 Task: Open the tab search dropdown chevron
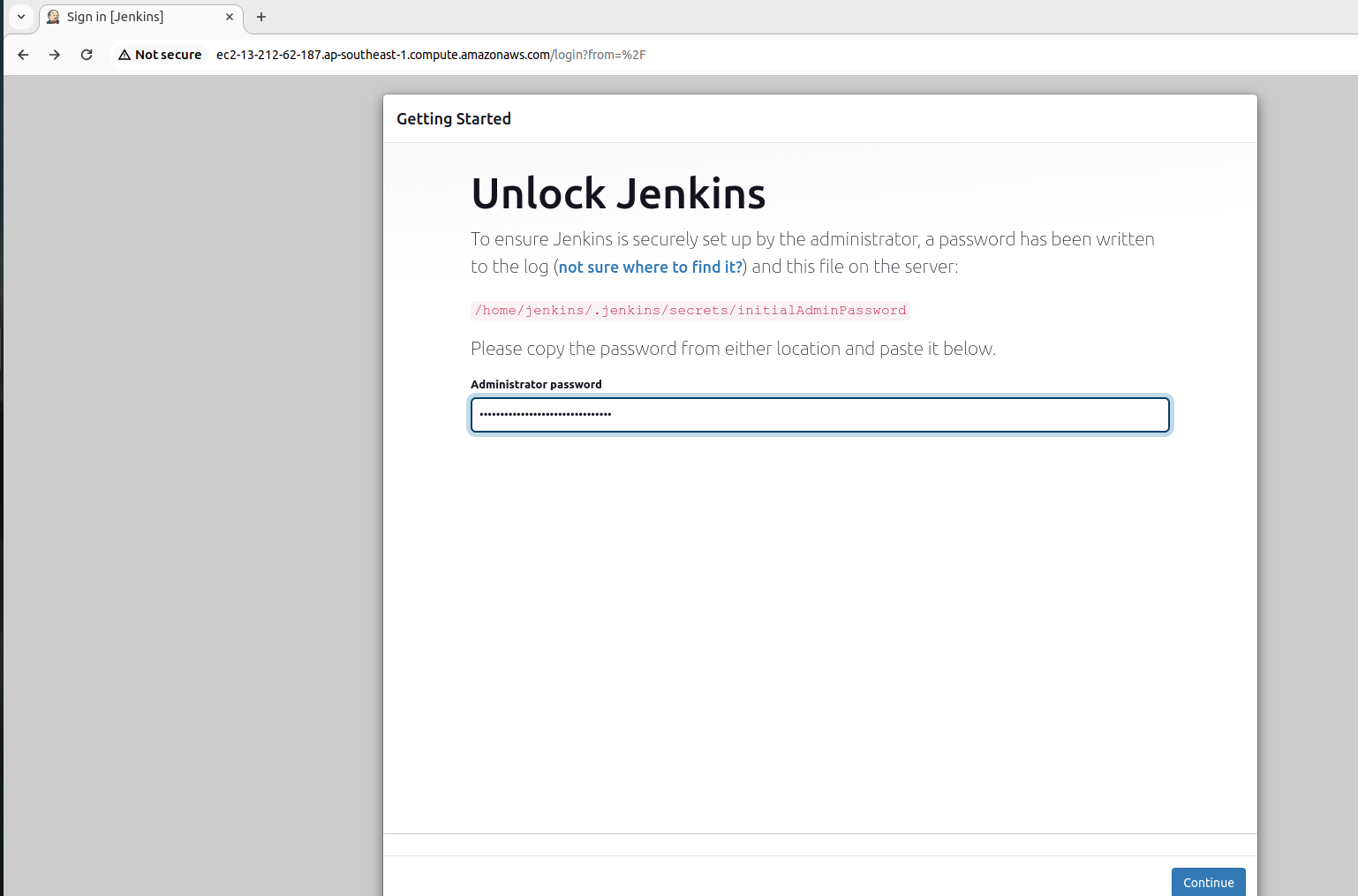click(21, 17)
